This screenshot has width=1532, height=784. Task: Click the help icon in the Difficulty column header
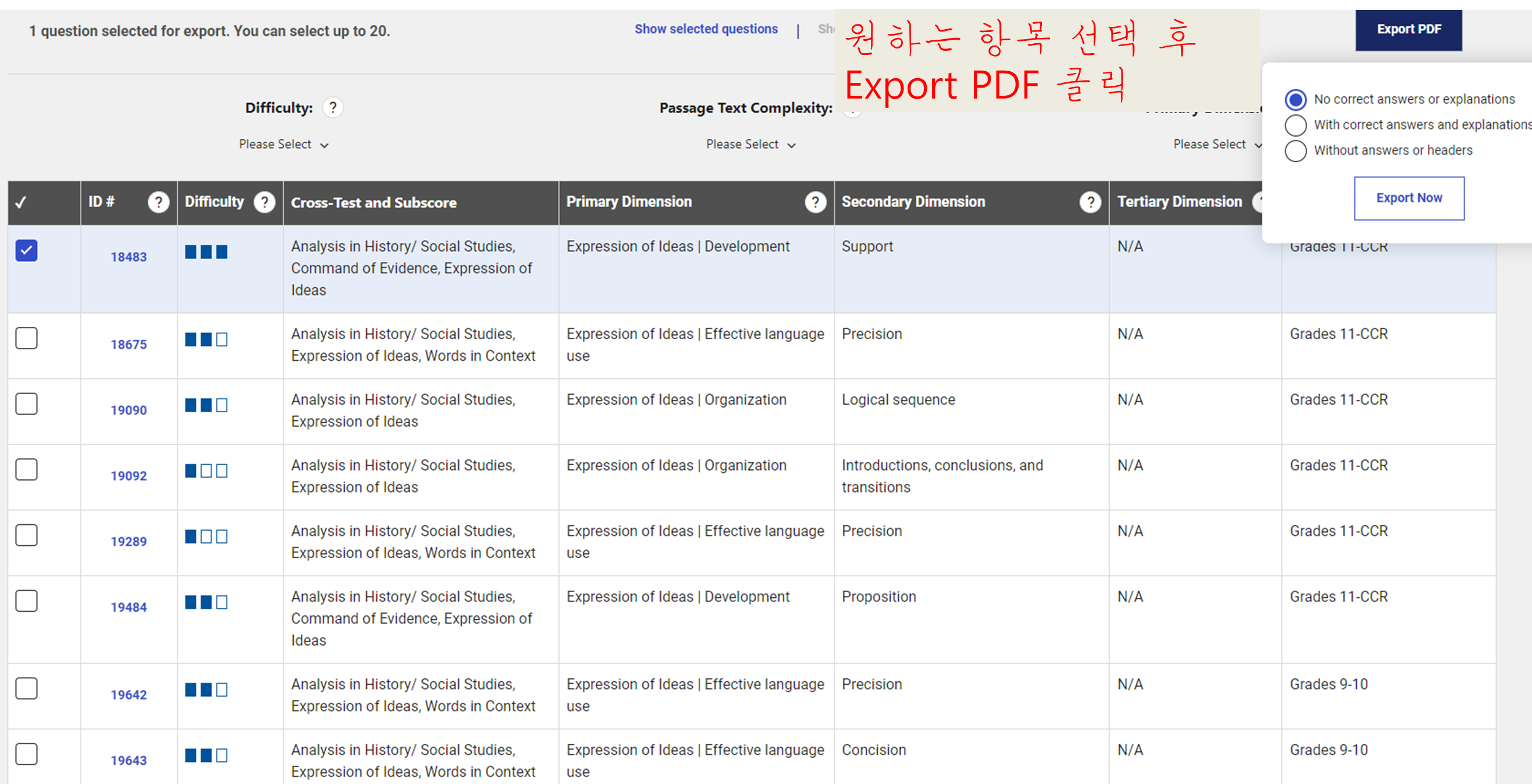point(264,202)
